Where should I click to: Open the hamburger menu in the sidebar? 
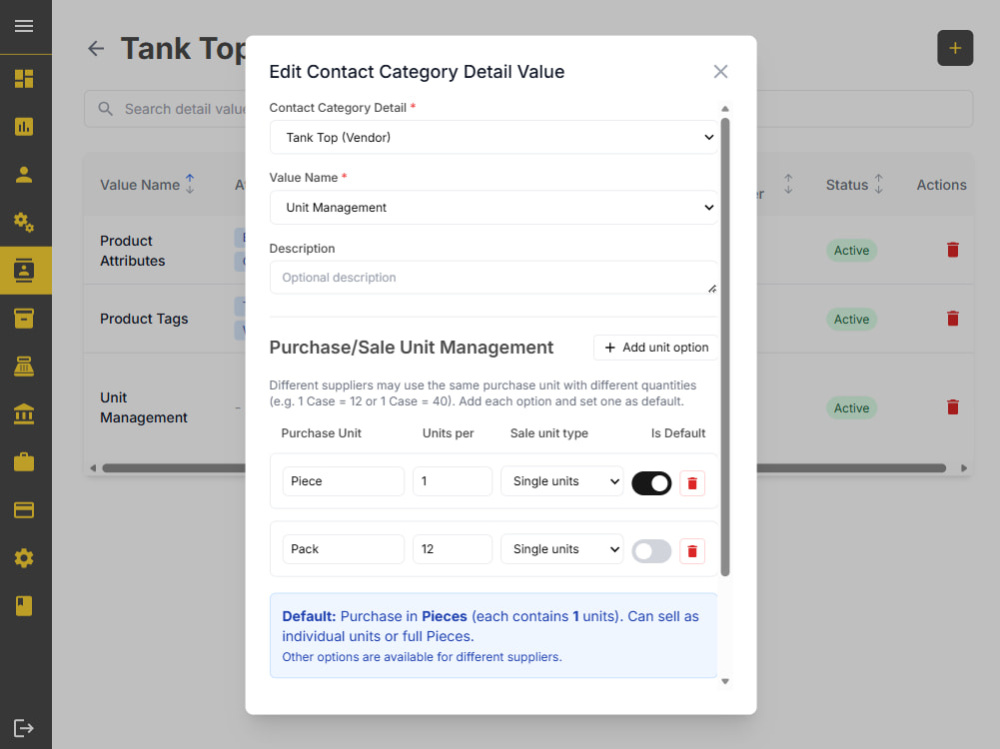tap(24, 26)
